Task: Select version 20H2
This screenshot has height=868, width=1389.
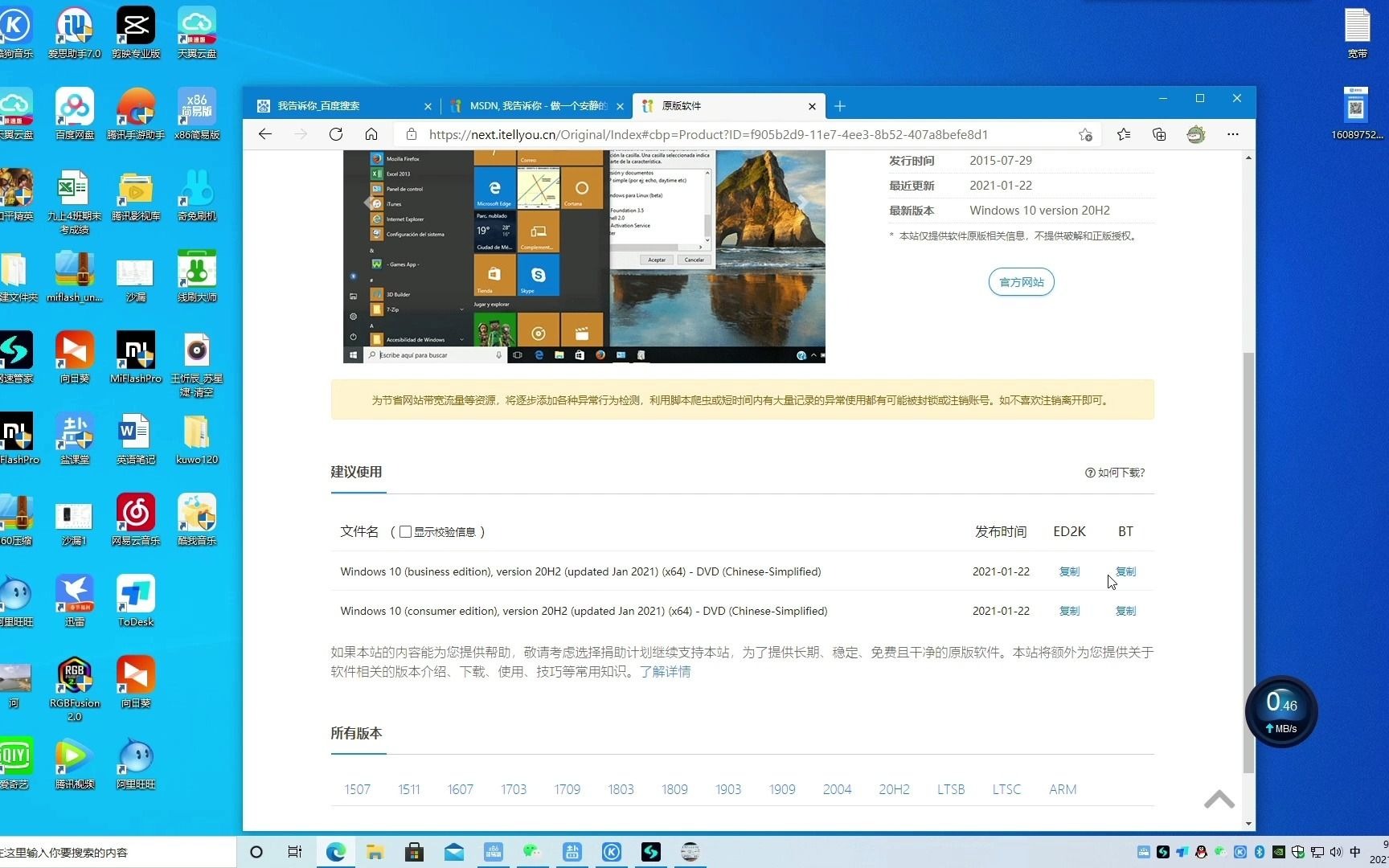Action: [894, 789]
